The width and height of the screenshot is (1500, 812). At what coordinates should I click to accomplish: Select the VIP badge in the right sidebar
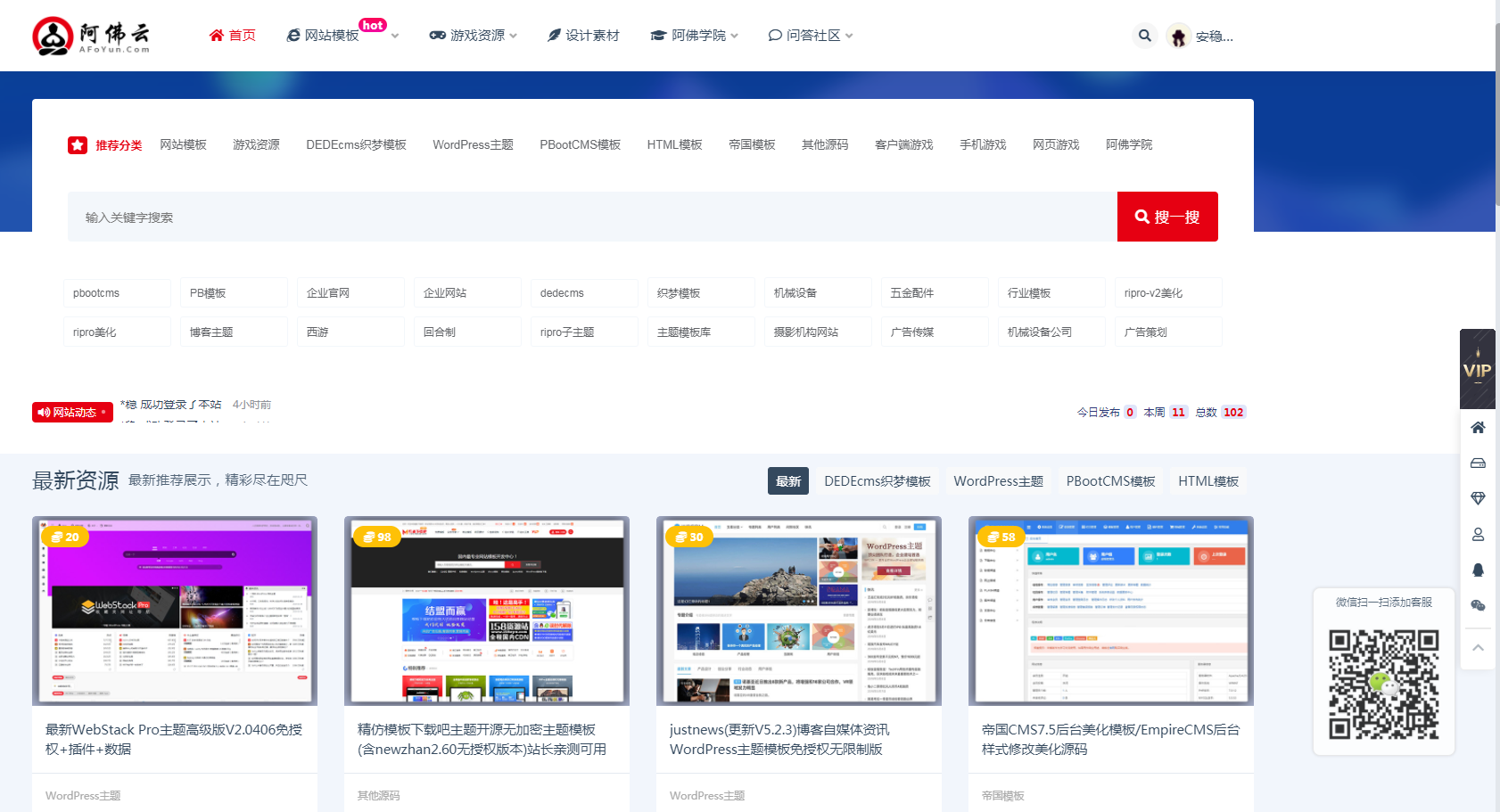[x=1478, y=367]
